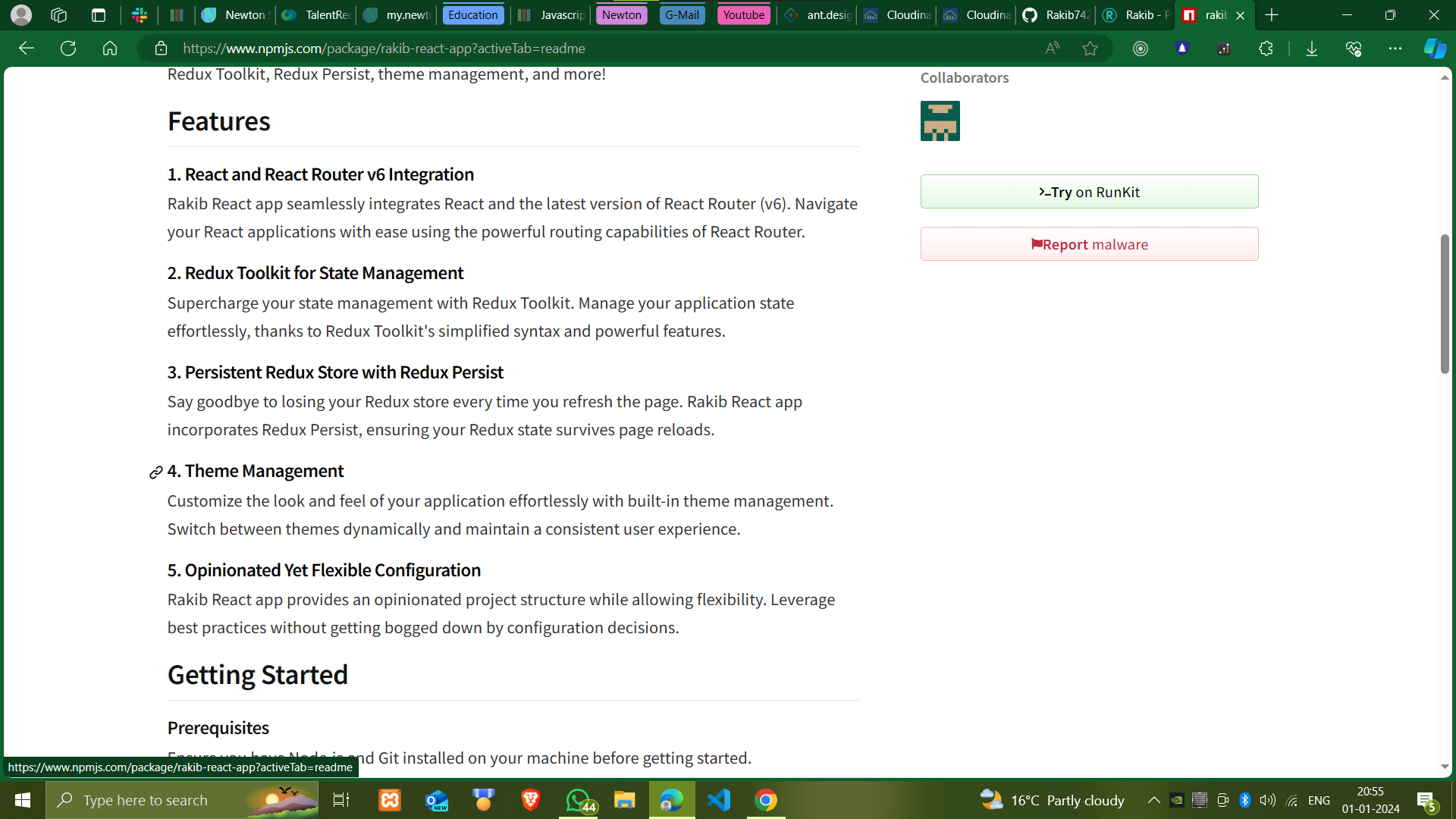View site information lock icon
Image resolution: width=1456 pixels, height=819 pixels.
tap(161, 49)
